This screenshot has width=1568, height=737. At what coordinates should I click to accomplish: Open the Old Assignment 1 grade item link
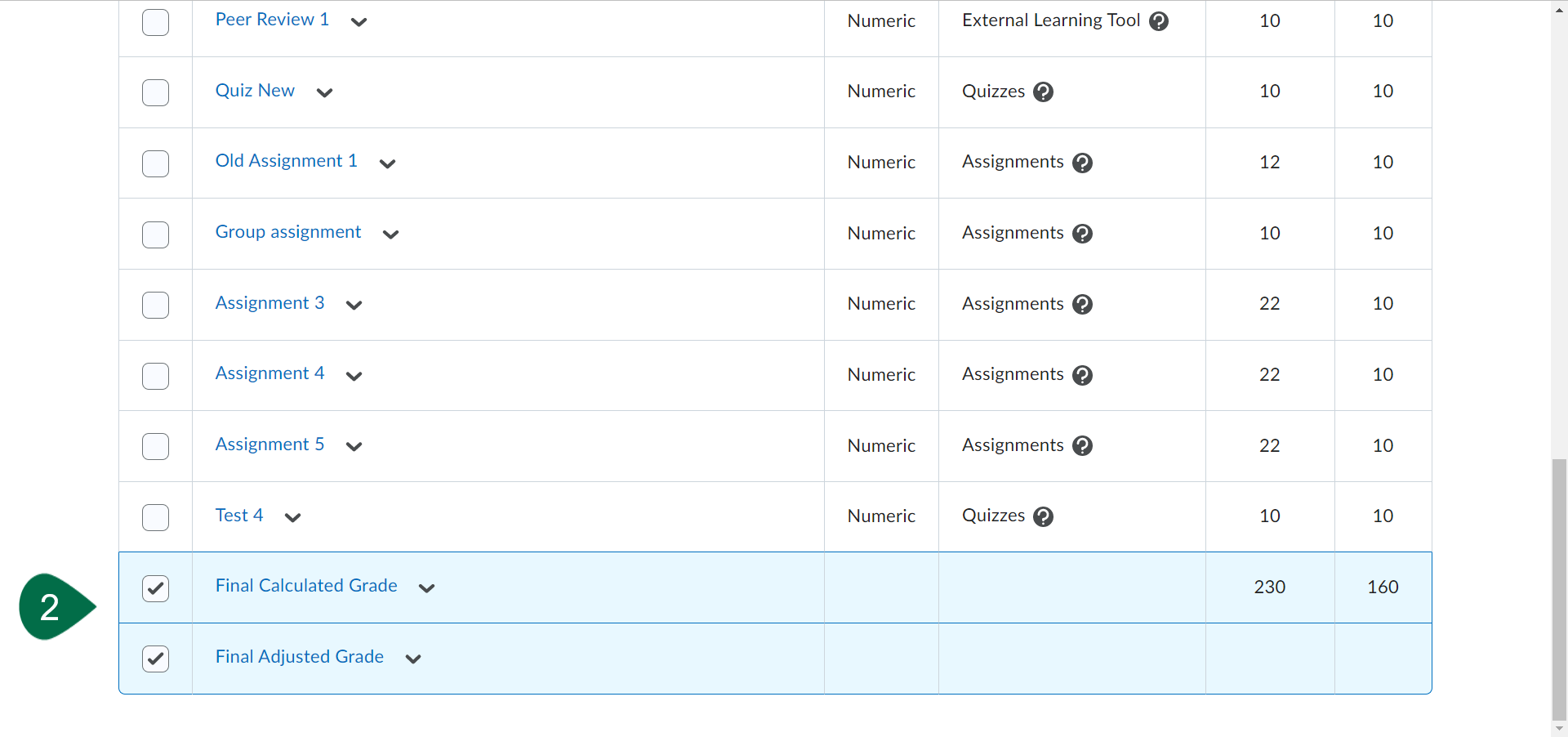tap(286, 161)
